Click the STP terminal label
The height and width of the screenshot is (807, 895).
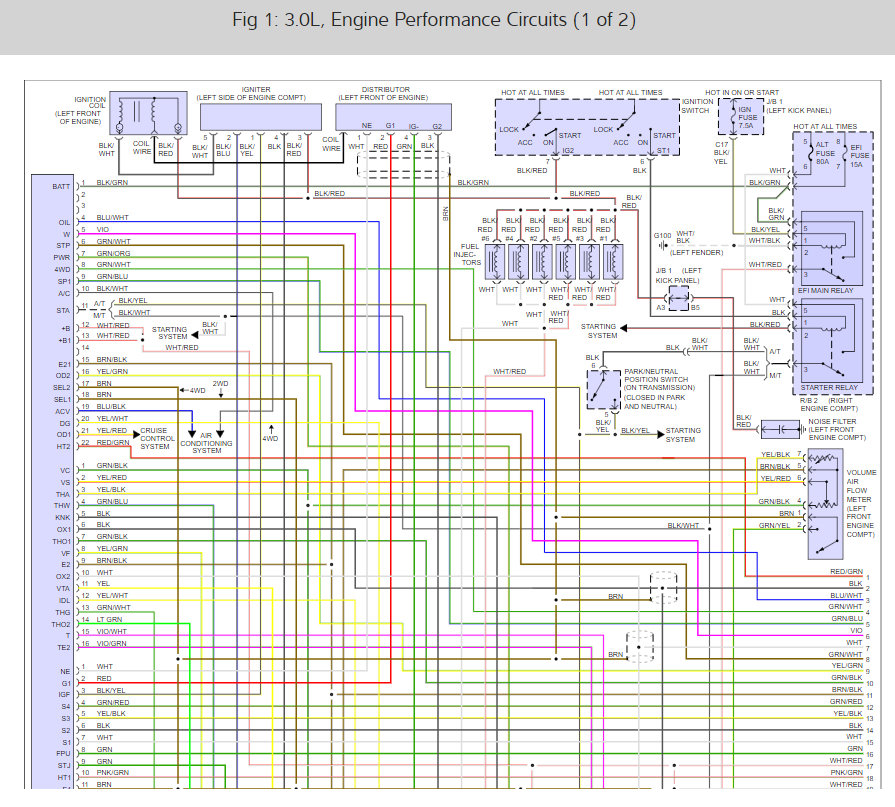coord(63,245)
